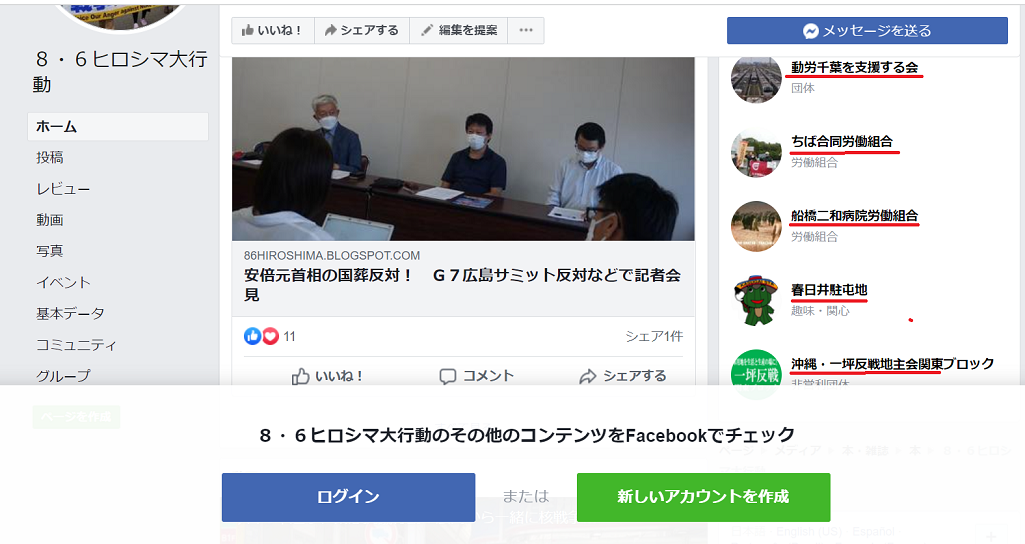Open the ちば合同労働組合 page link
The image size is (1025, 544).
[x=842, y=141]
